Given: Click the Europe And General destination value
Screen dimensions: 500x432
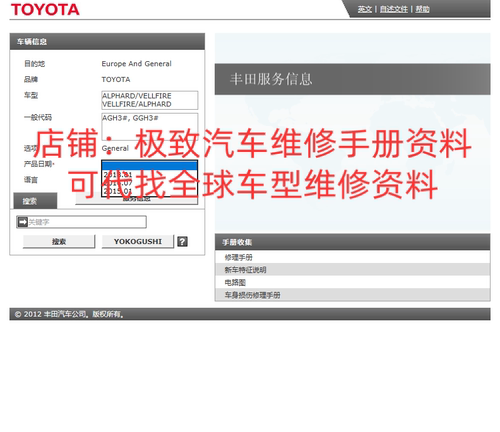Looking at the screenshot, I should pos(136,64).
